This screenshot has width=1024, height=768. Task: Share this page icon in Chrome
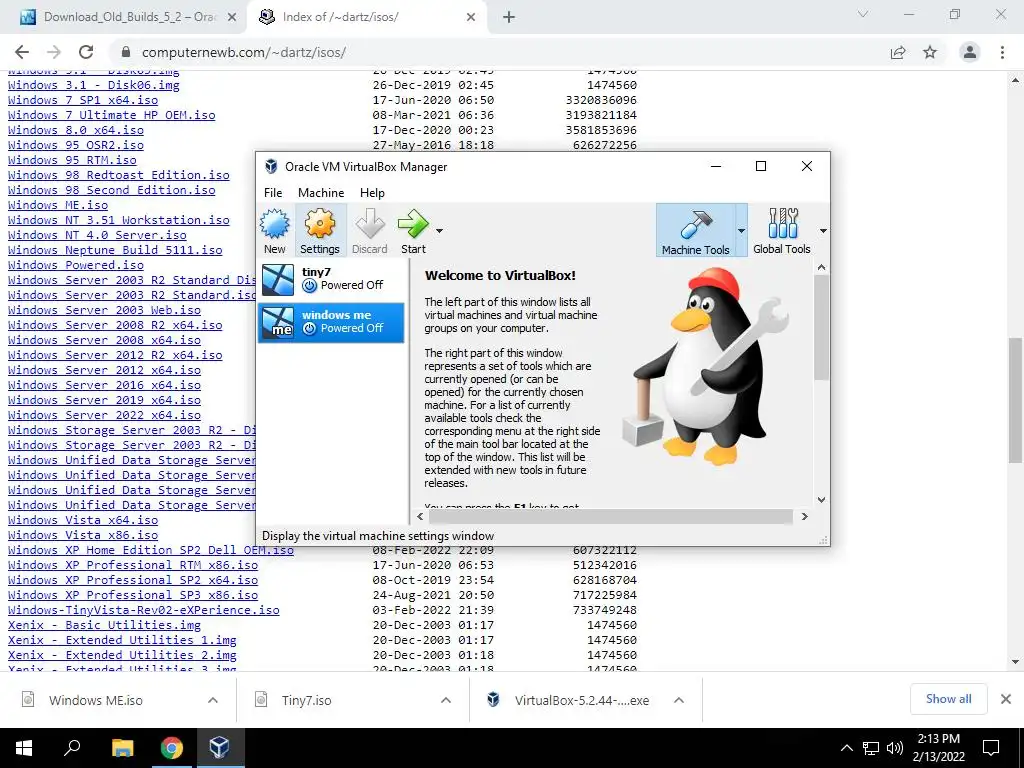point(898,52)
